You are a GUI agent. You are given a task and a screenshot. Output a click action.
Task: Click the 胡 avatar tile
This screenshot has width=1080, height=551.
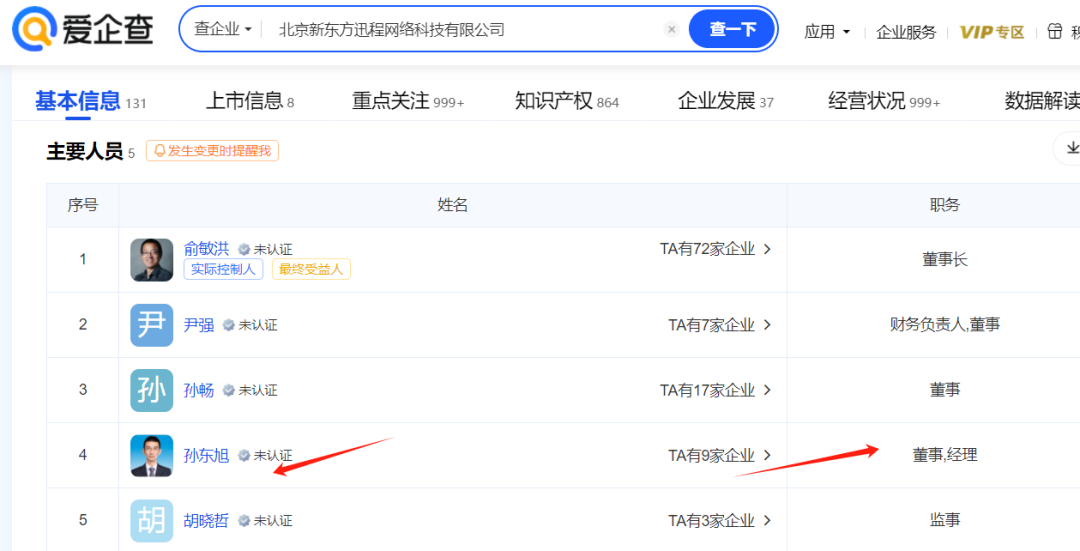pos(152,521)
